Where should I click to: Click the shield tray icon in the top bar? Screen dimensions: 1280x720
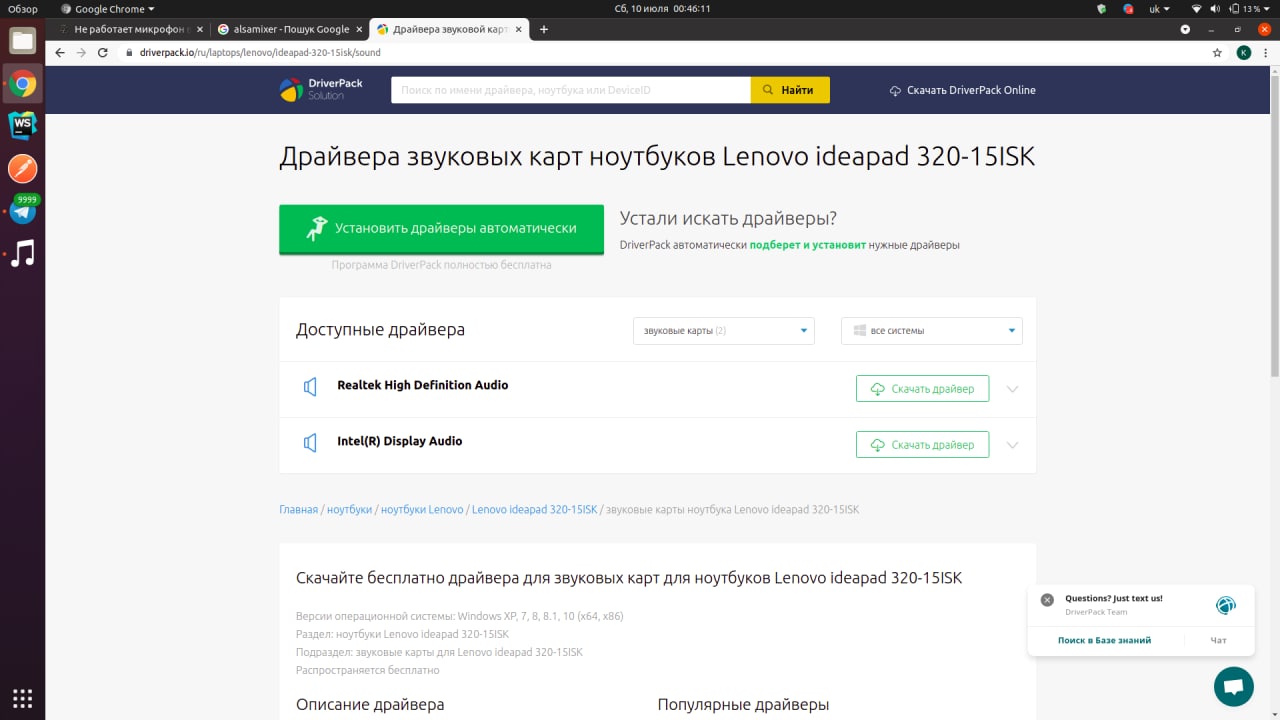[1102, 9]
